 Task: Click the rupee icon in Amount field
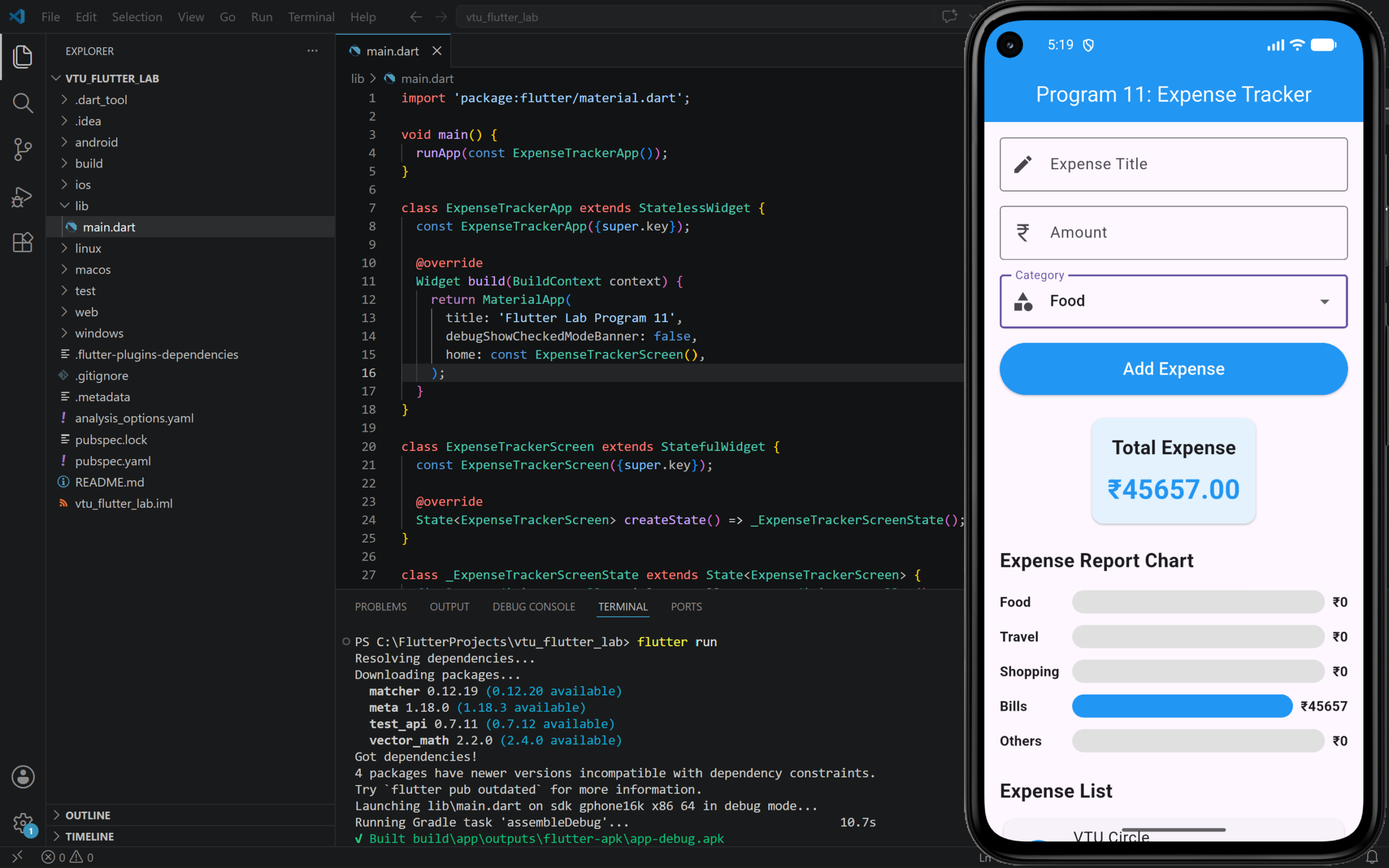click(x=1023, y=233)
